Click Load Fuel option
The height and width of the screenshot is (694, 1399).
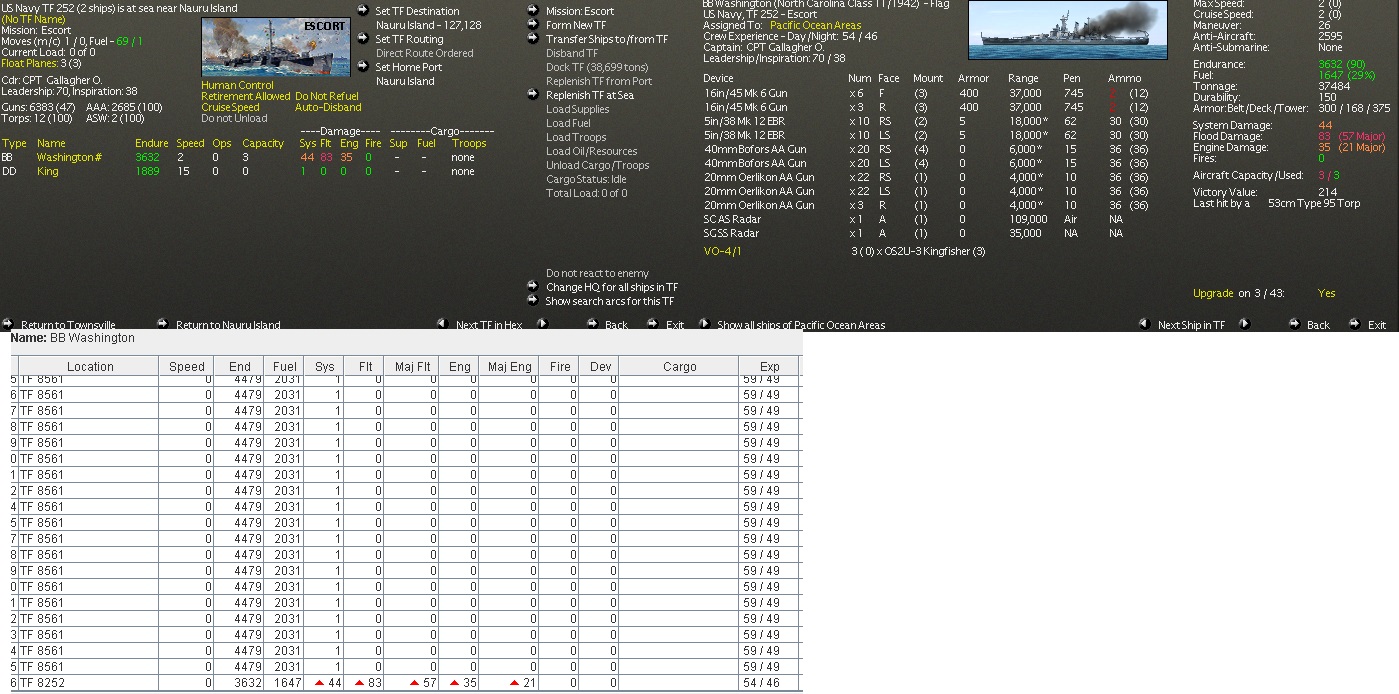click(568, 123)
